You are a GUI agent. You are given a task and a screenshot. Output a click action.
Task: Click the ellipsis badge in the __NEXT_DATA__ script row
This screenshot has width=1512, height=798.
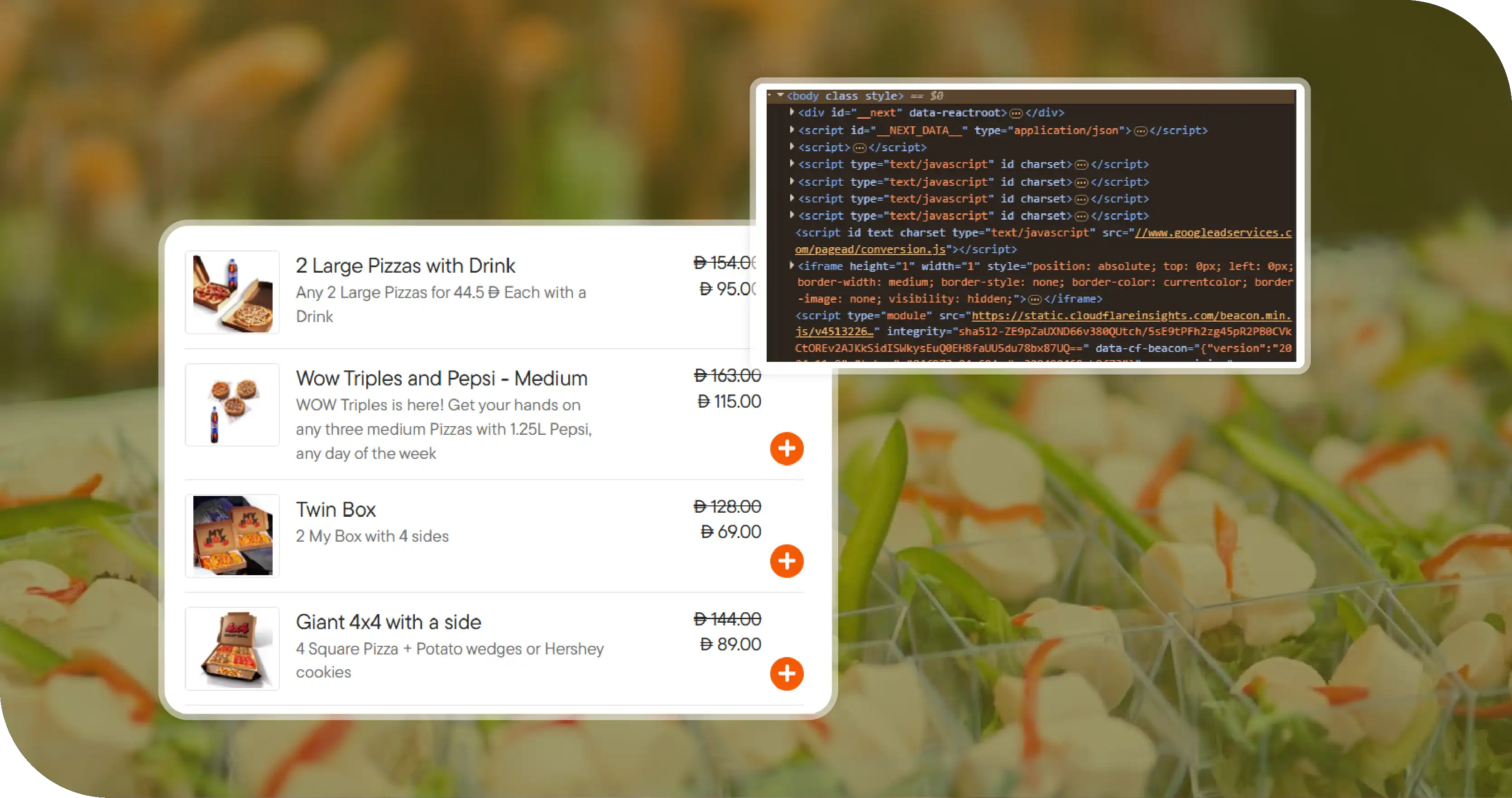point(1141,131)
